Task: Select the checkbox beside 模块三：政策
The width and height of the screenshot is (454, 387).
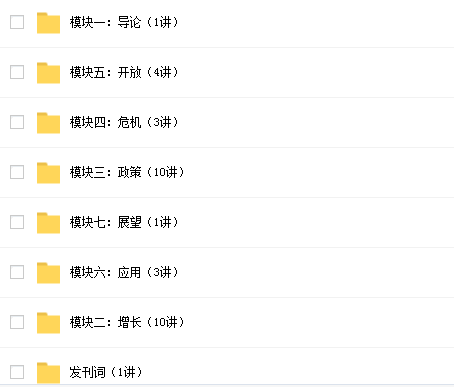Action: [x=17, y=172]
